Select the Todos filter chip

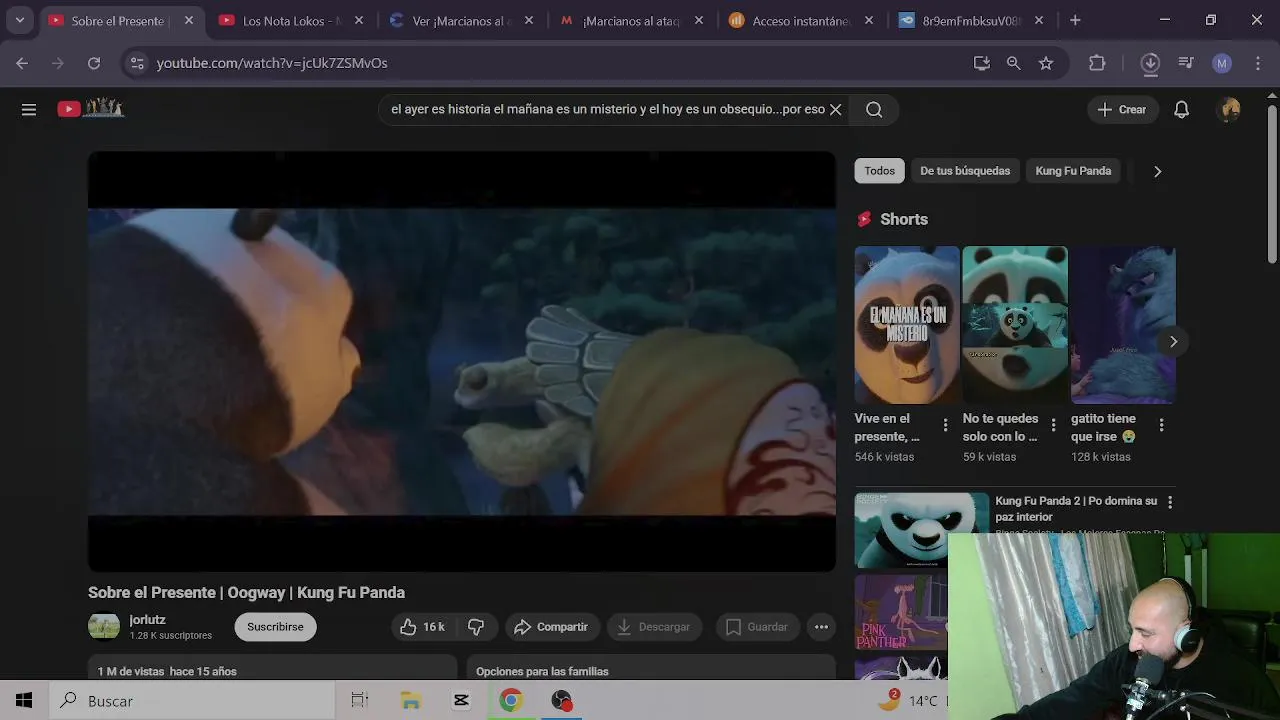pyautogui.click(x=879, y=171)
